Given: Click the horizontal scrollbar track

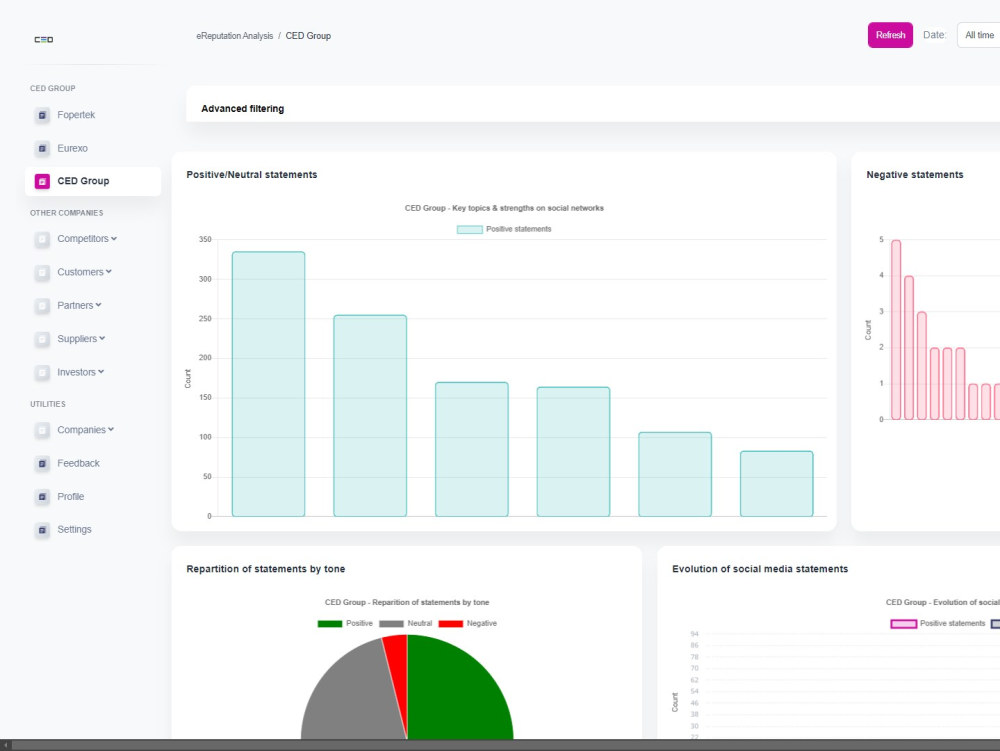Looking at the screenshot, I should click(x=506, y=745).
